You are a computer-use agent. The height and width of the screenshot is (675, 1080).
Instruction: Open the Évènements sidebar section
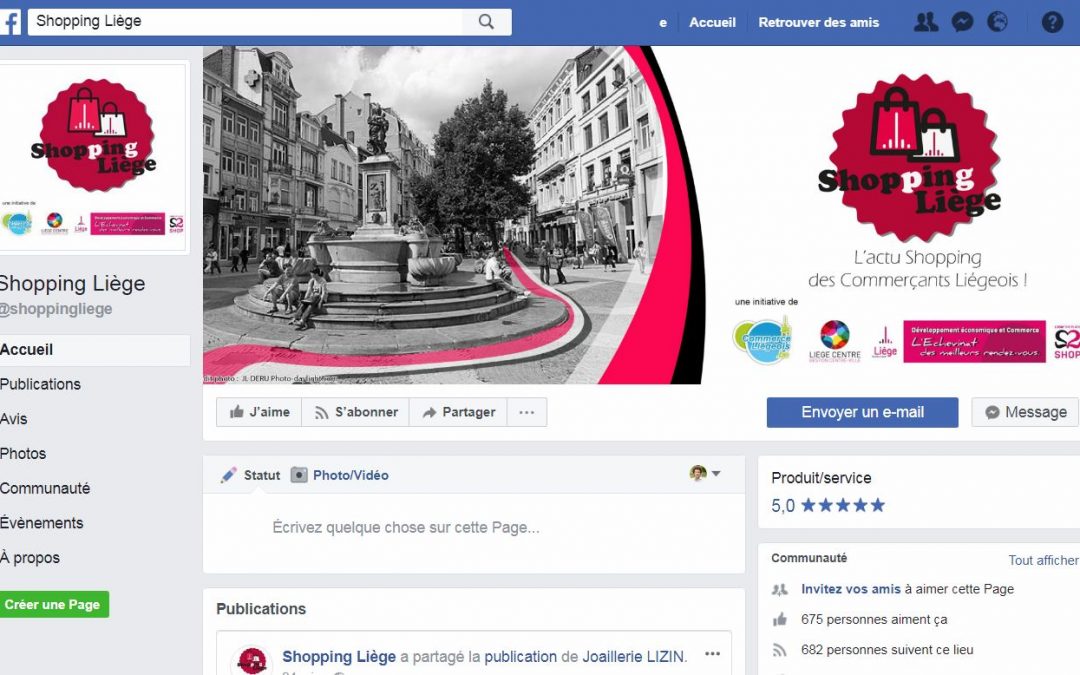[x=41, y=523]
